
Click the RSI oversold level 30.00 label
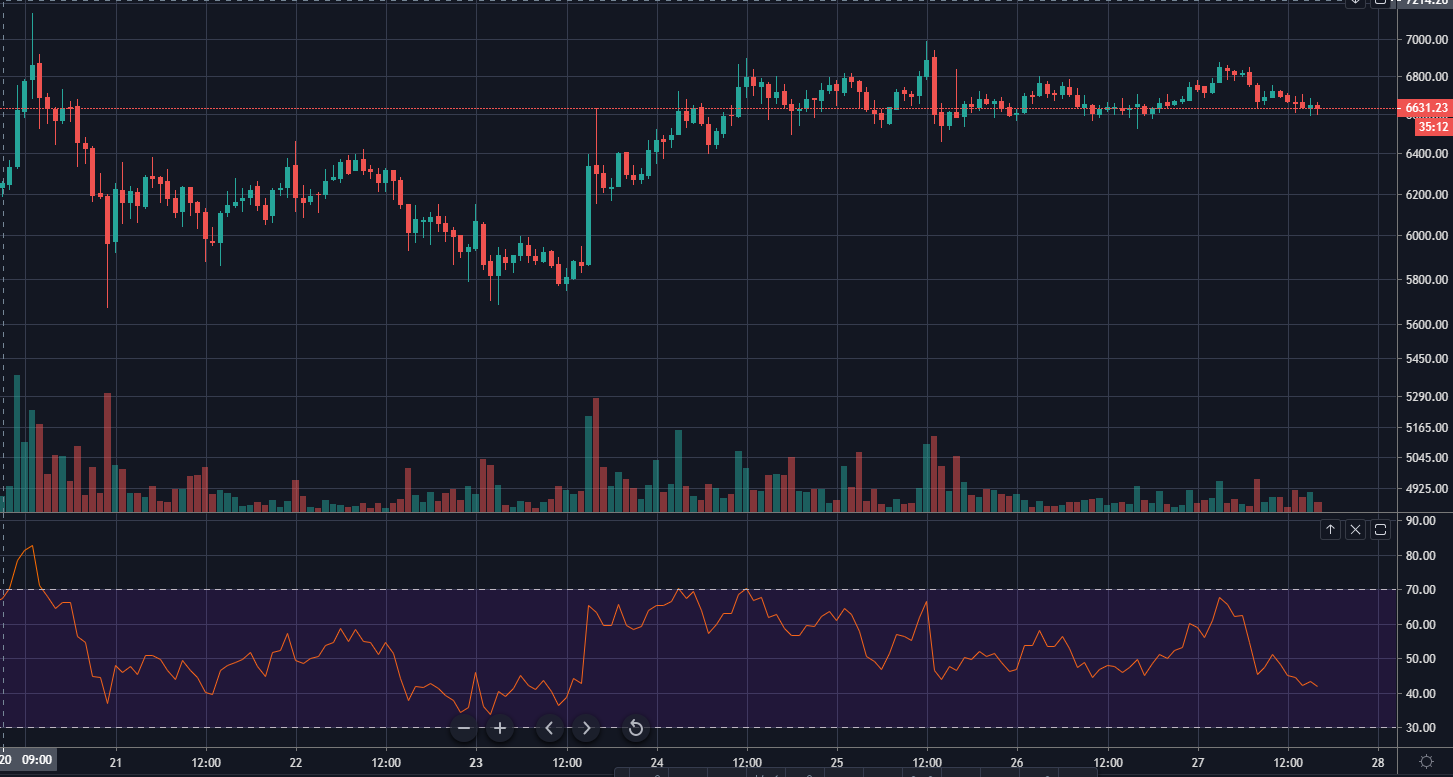click(1421, 727)
